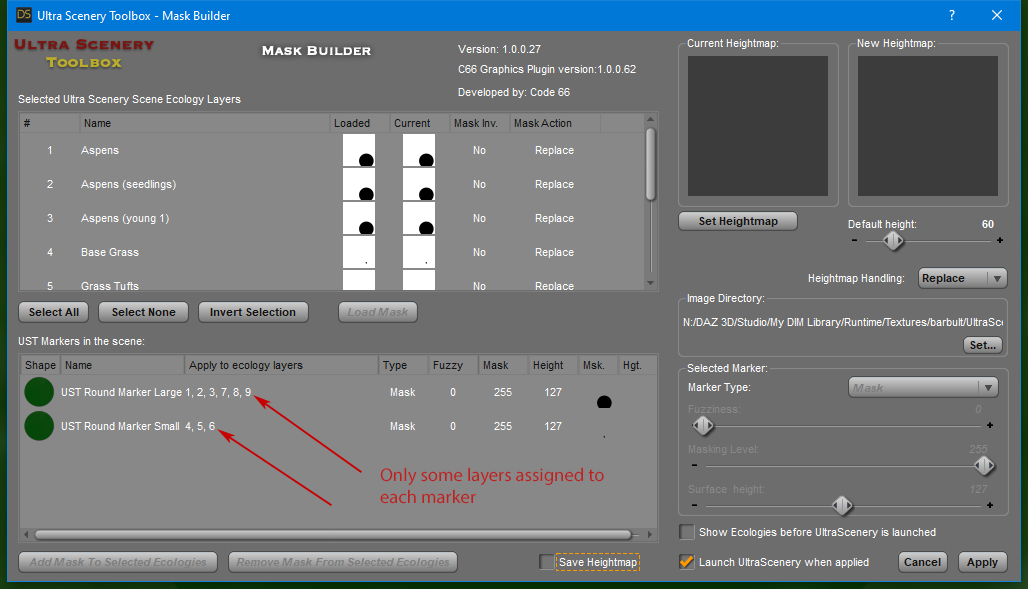Click the Current Heightmap preview area
Screen dimensions: 1028x589
757,126
